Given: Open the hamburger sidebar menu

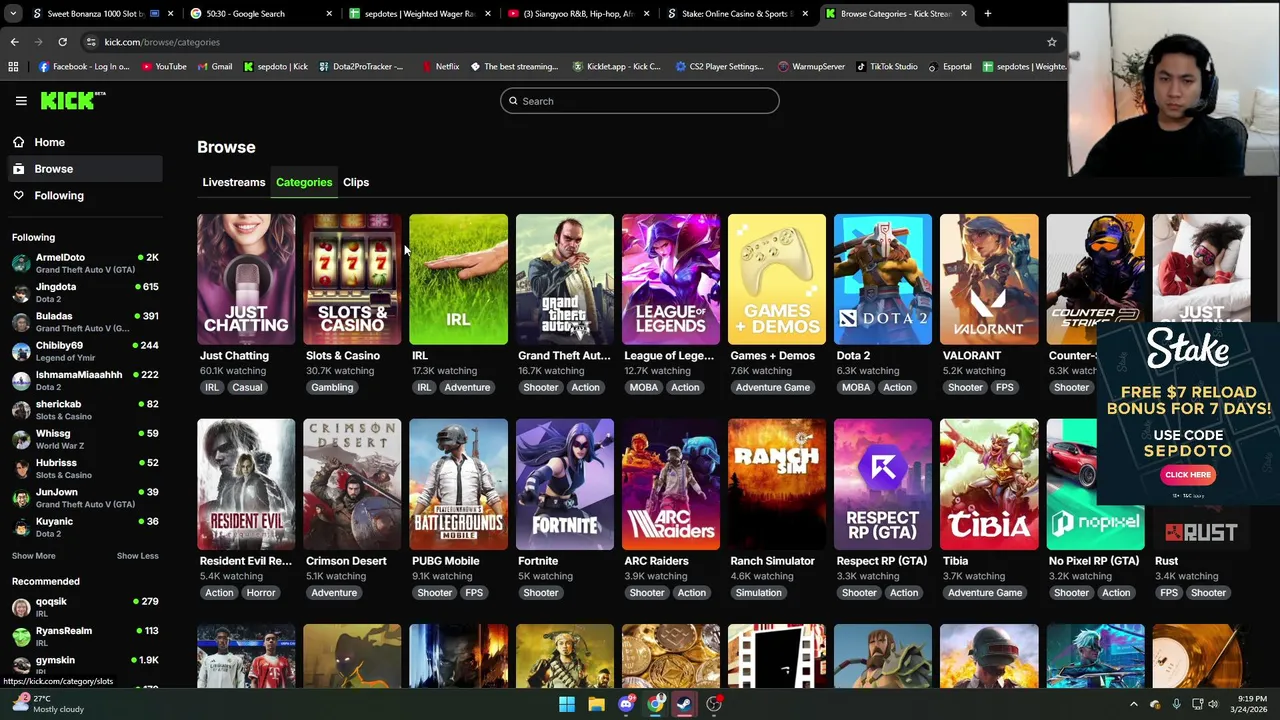Looking at the screenshot, I should coord(21,101).
